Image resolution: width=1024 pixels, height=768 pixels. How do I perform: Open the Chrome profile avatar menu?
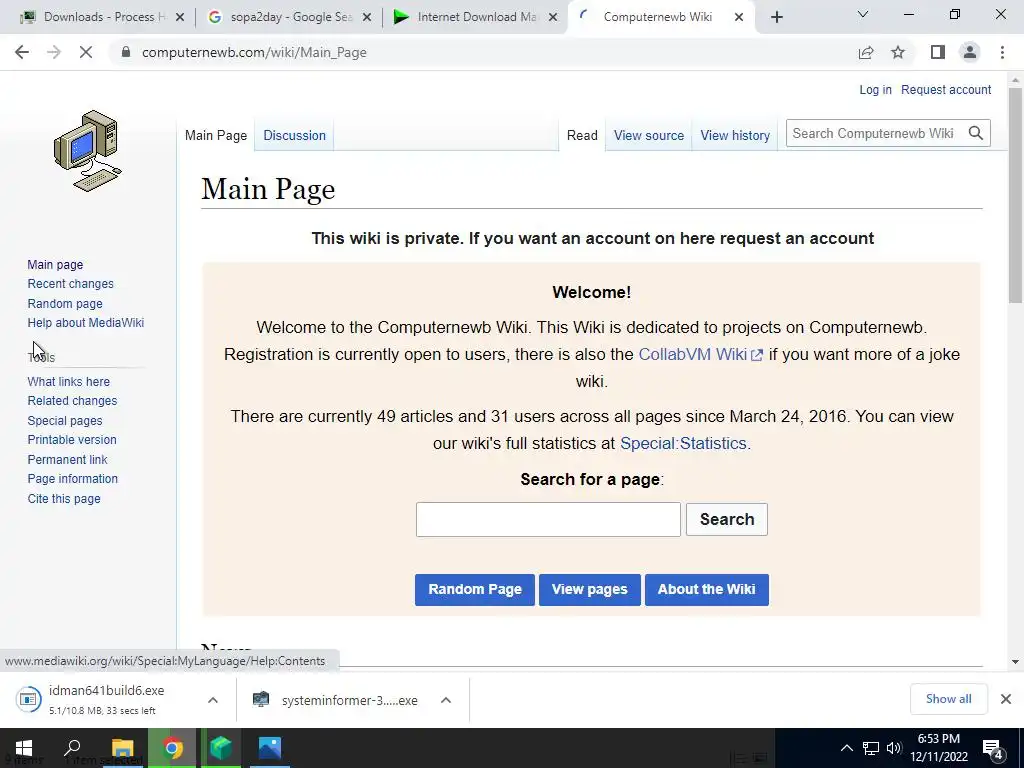tap(970, 52)
